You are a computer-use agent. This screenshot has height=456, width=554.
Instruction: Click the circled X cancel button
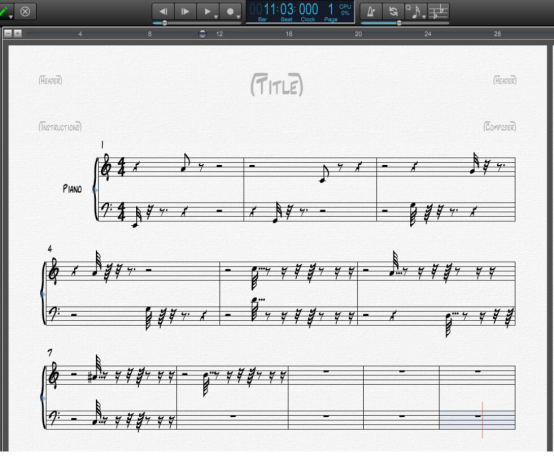pyautogui.click(x=25, y=12)
